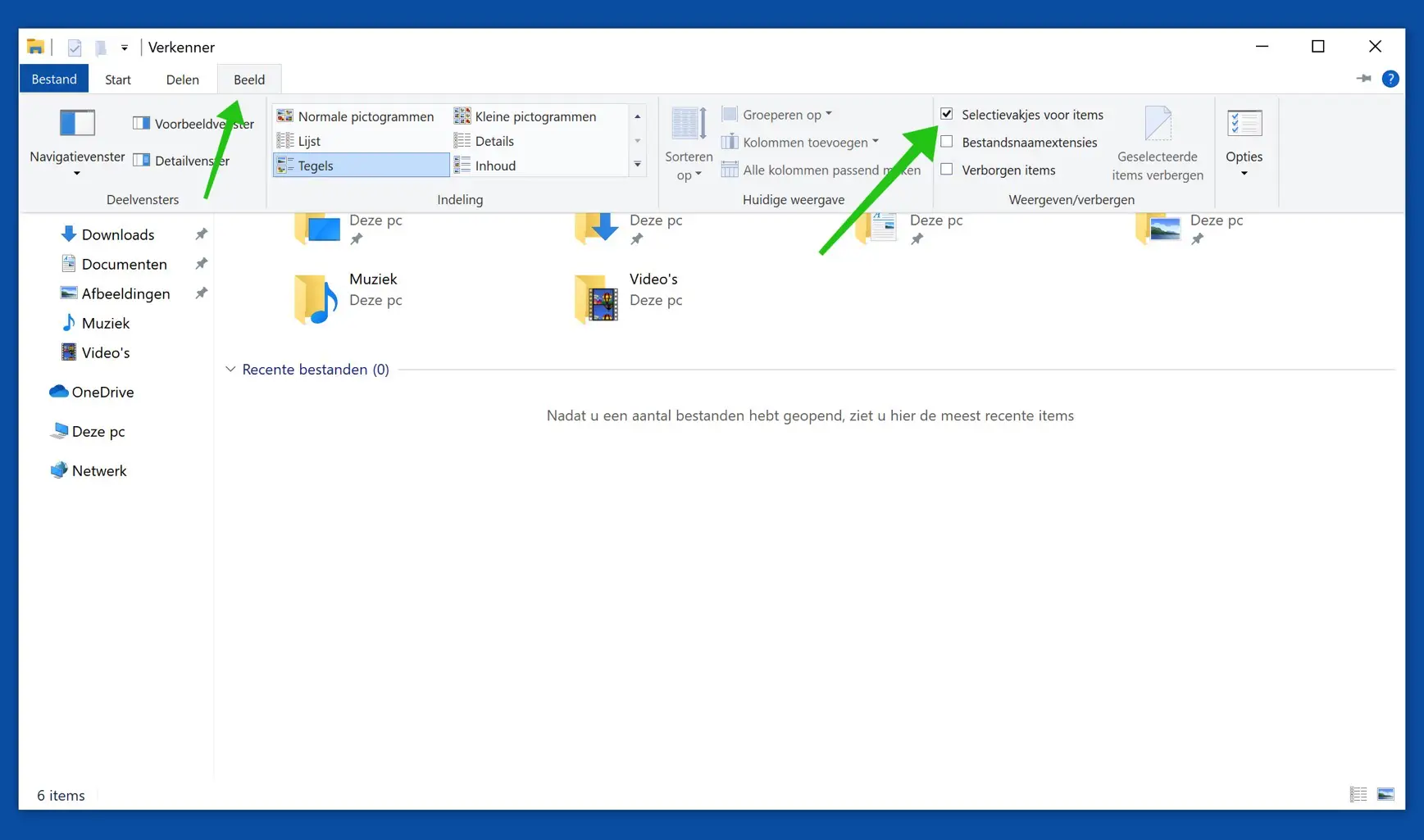The width and height of the screenshot is (1424, 840).
Task: Click the Downloads folder tile icon
Action: coord(597,228)
